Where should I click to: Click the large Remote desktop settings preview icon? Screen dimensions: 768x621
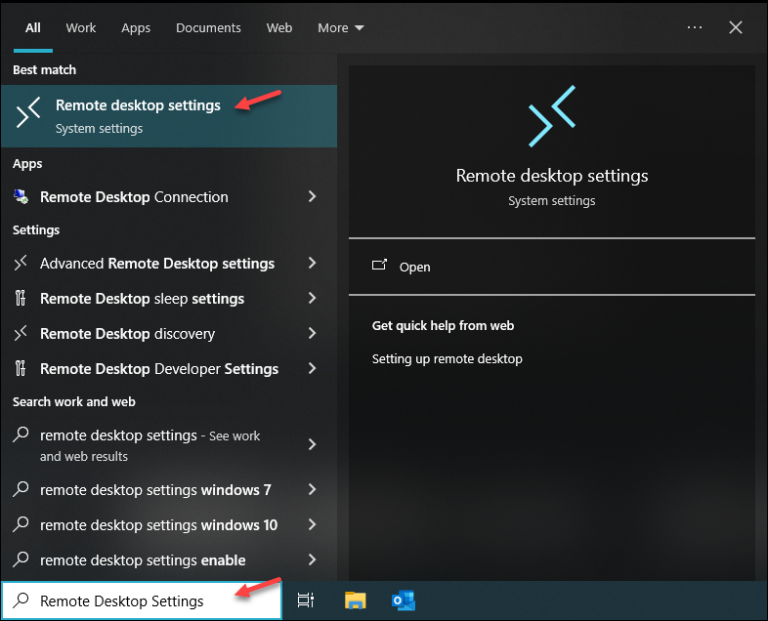(552, 116)
